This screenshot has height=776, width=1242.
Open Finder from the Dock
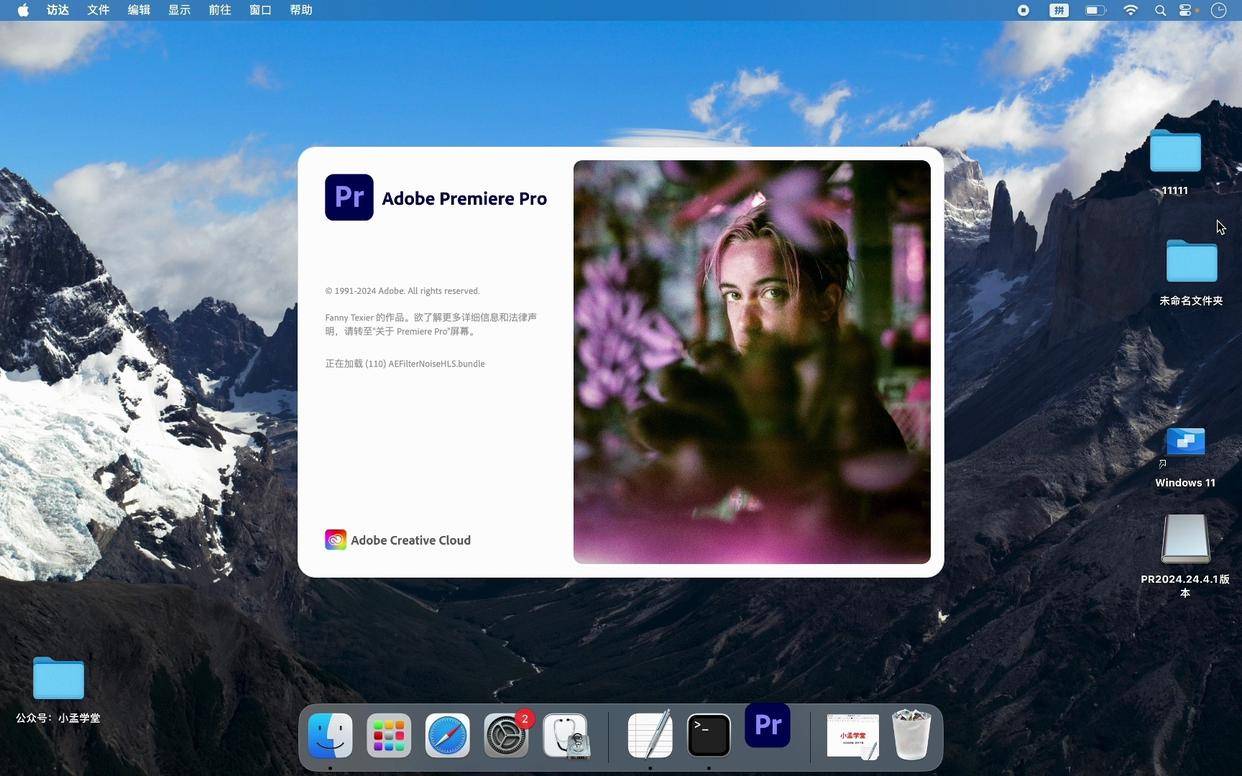coord(330,736)
